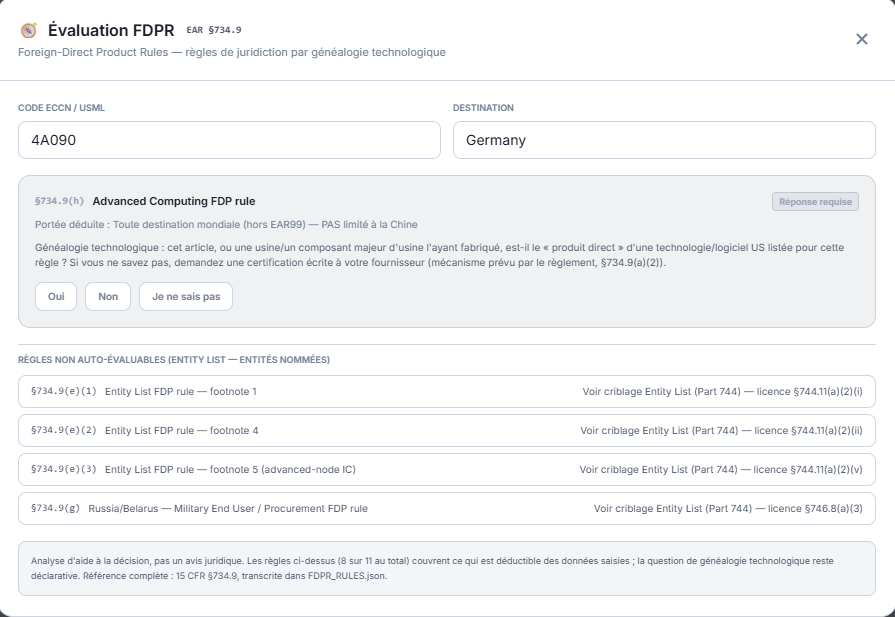The width and height of the screenshot is (895, 617).
Task: Open the §734.9(e)(3) footnote 5 row
Action: [447, 469]
